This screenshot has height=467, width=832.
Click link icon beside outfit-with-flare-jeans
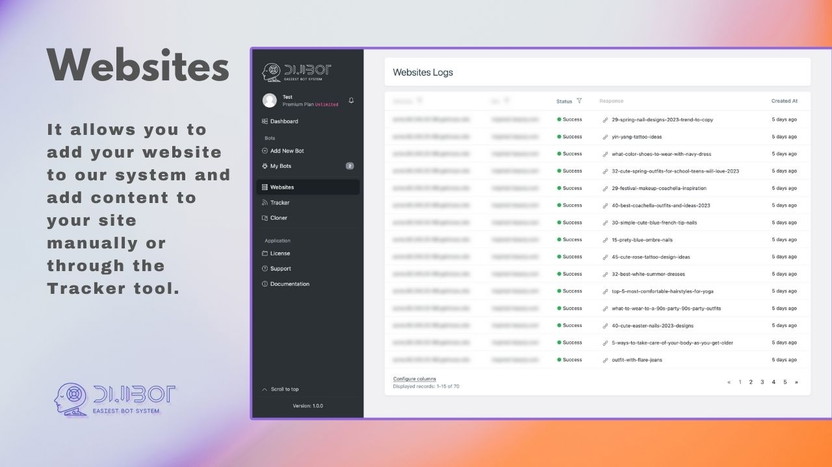(x=605, y=360)
